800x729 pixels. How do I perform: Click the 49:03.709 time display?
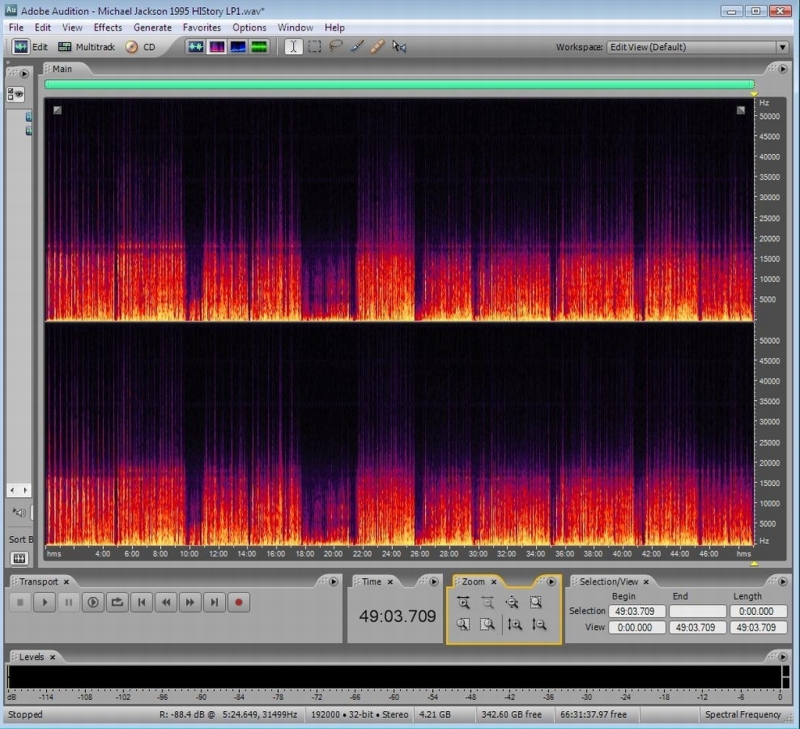click(x=397, y=616)
